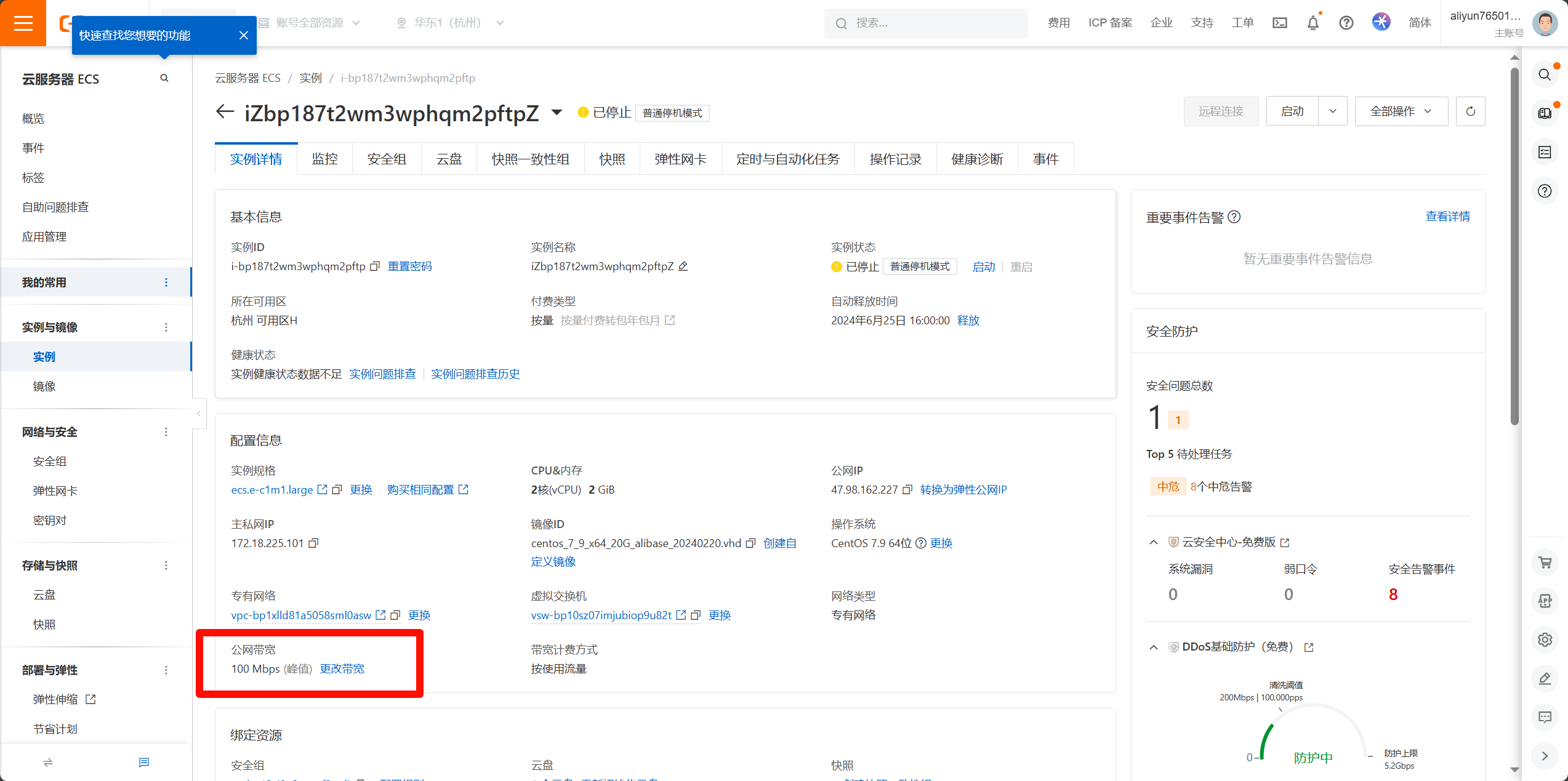Open the edit pencil icon in right toolbar
This screenshot has height=781, width=1568.
point(1545,679)
